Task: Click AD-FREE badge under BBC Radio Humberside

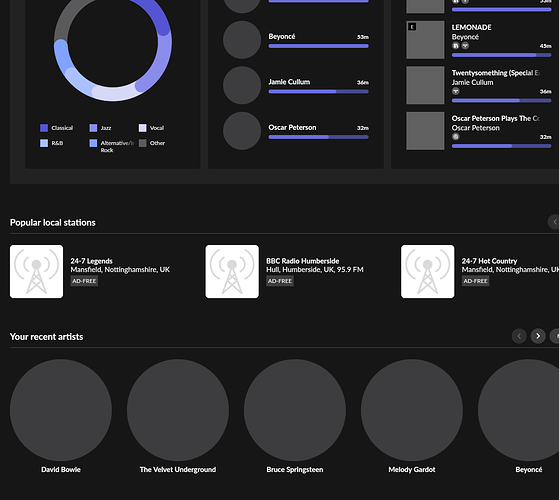Action: point(280,281)
